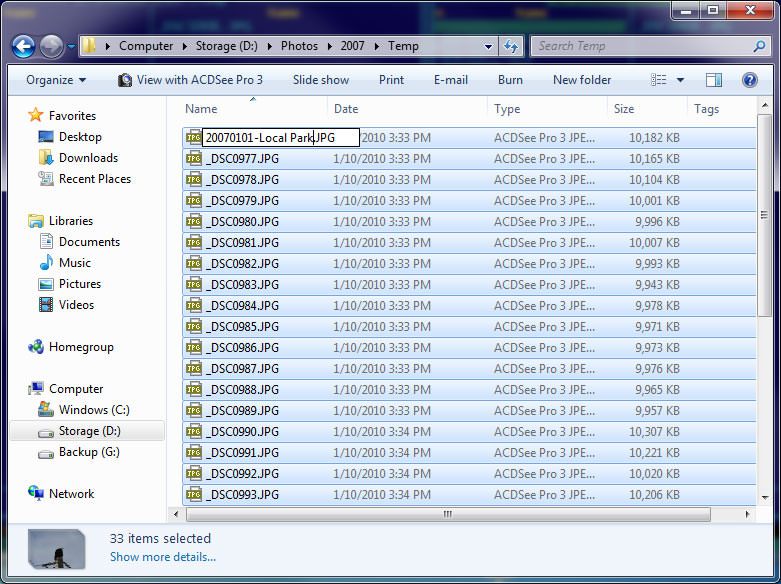This screenshot has width=781, height=584.
Task: Open Desktop in Favorites
Action: click(80, 137)
